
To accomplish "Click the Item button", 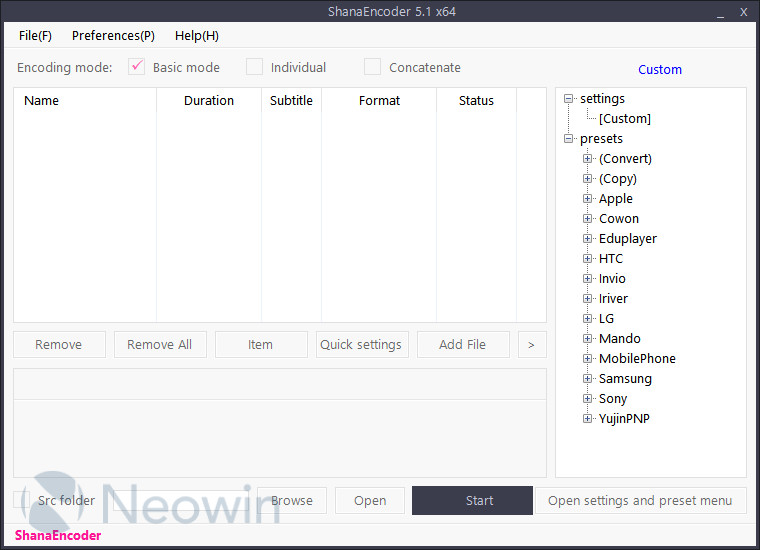I will coord(261,345).
